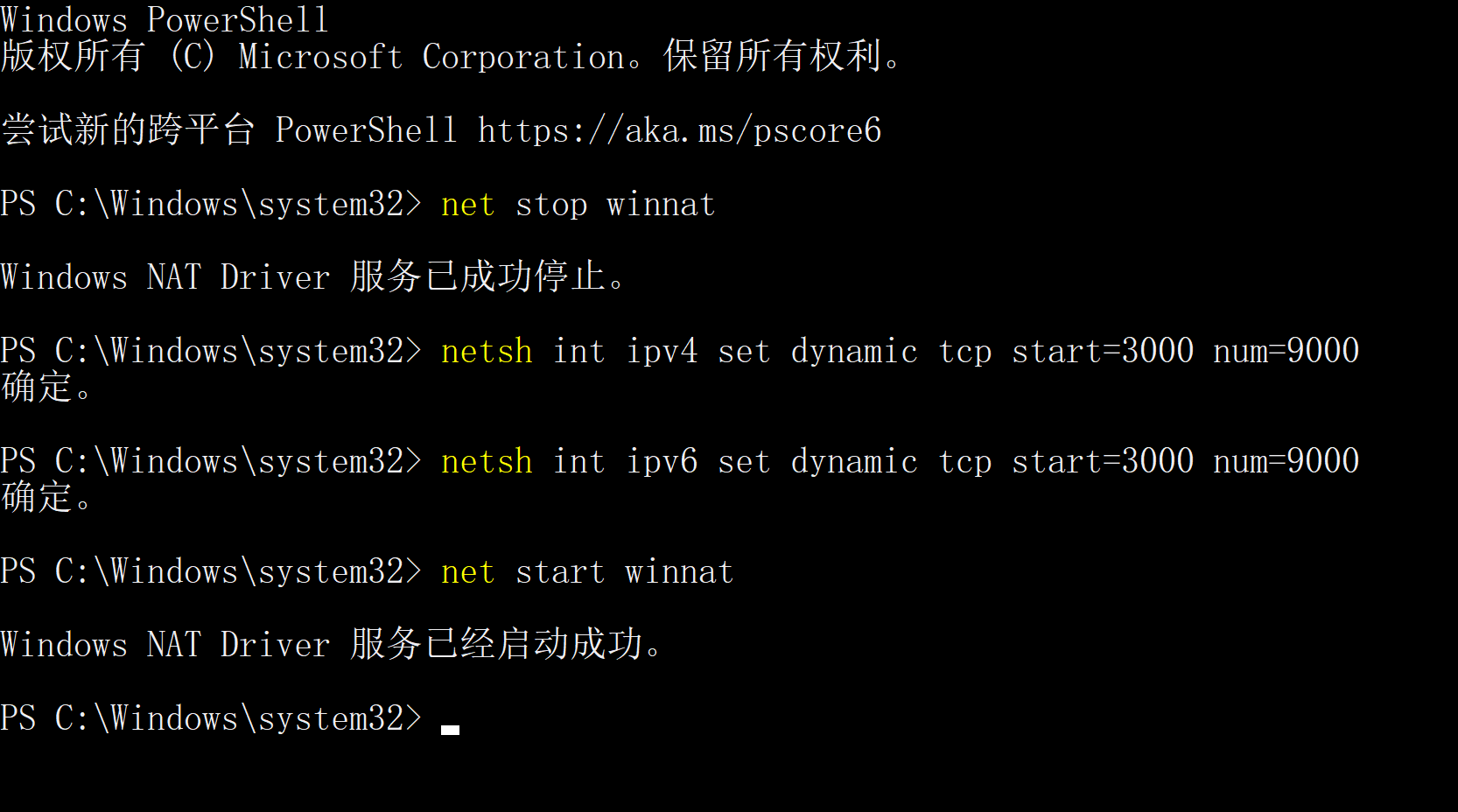Click the netsh int ipv4 command text

pos(900,352)
